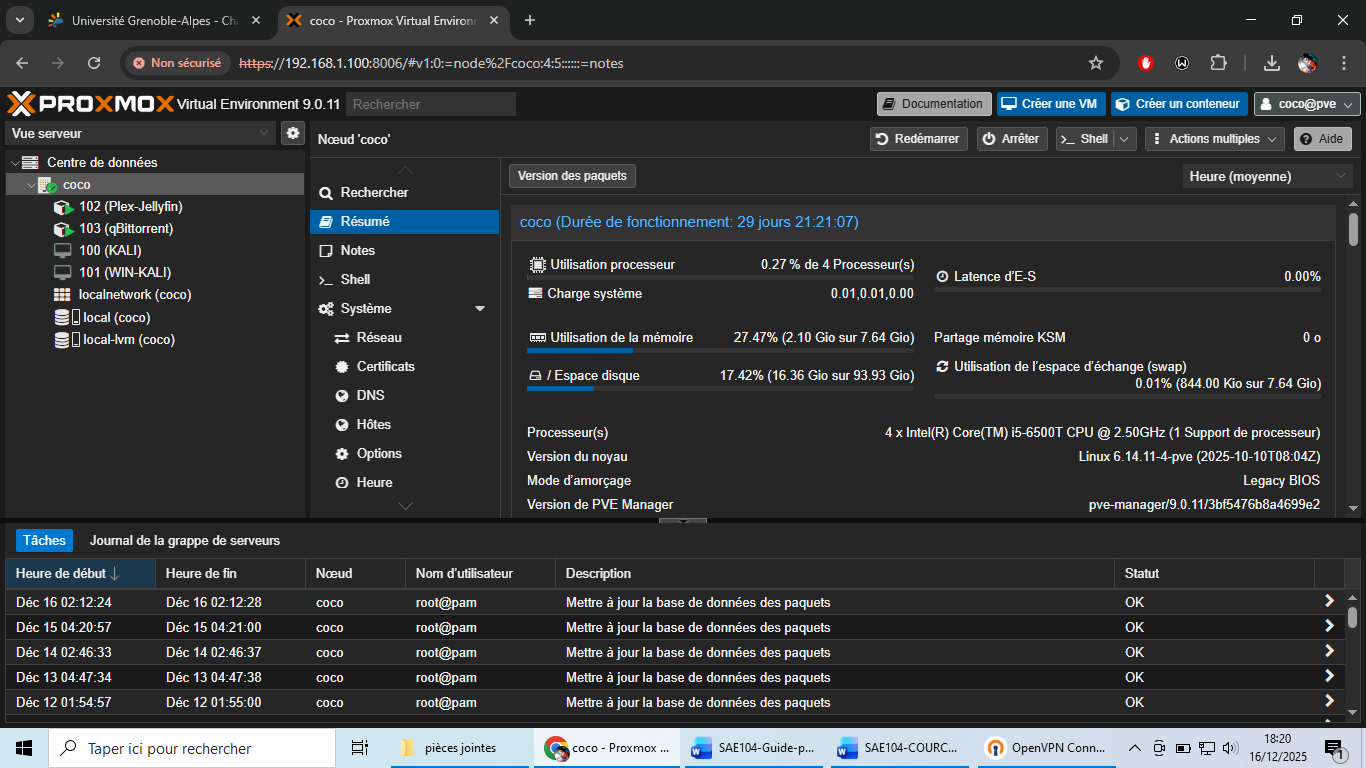This screenshot has height=768, width=1366.
Task: Open the Notes menu item
Action: [x=357, y=251]
